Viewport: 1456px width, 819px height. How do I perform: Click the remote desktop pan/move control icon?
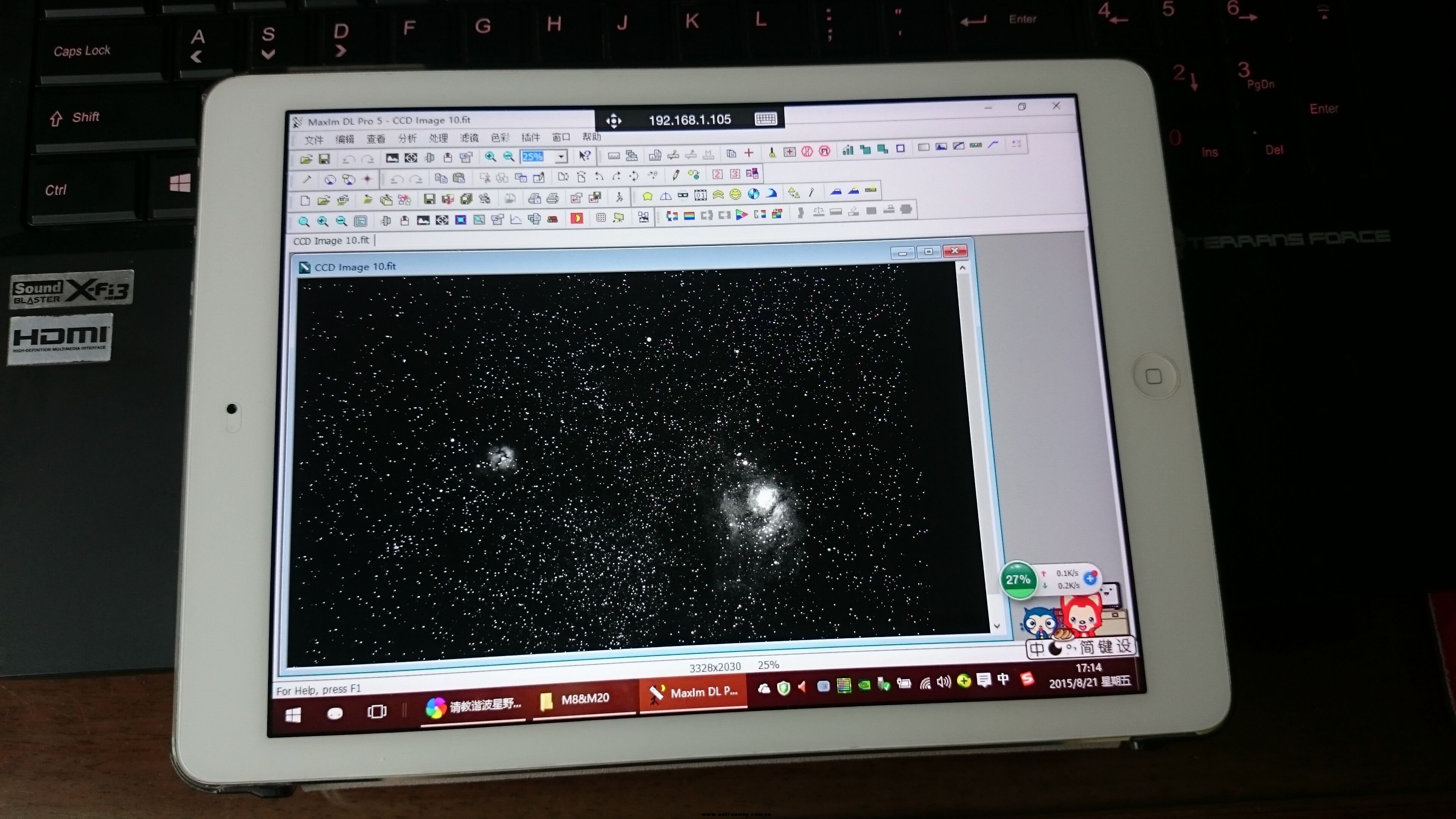[x=614, y=121]
